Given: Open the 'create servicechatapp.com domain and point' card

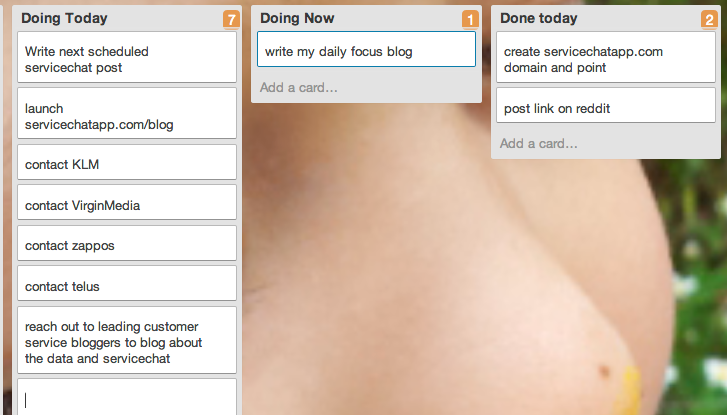Looking at the screenshot, I should tap(606, 57).
